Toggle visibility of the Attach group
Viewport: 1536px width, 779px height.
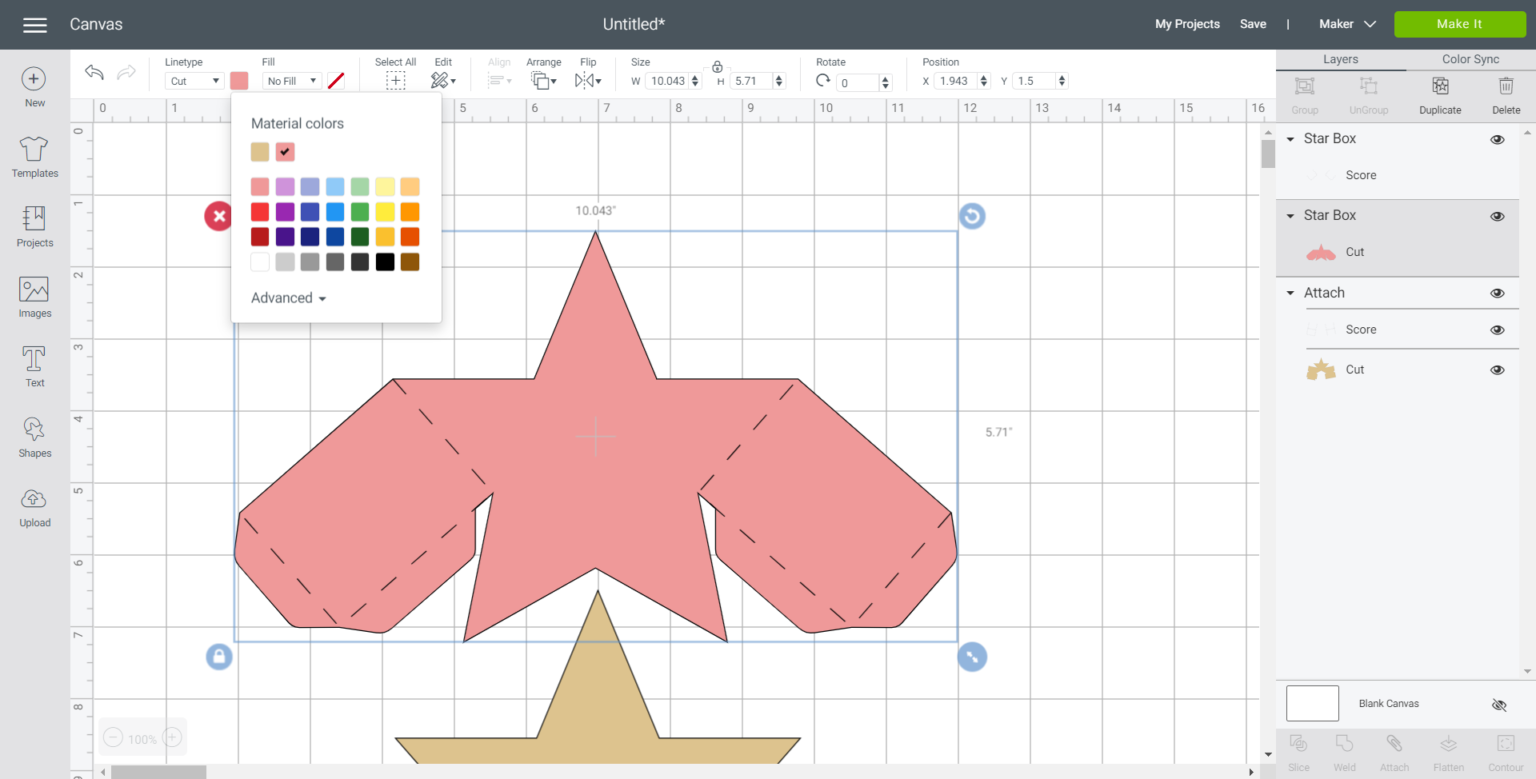tap(1497, 293)
